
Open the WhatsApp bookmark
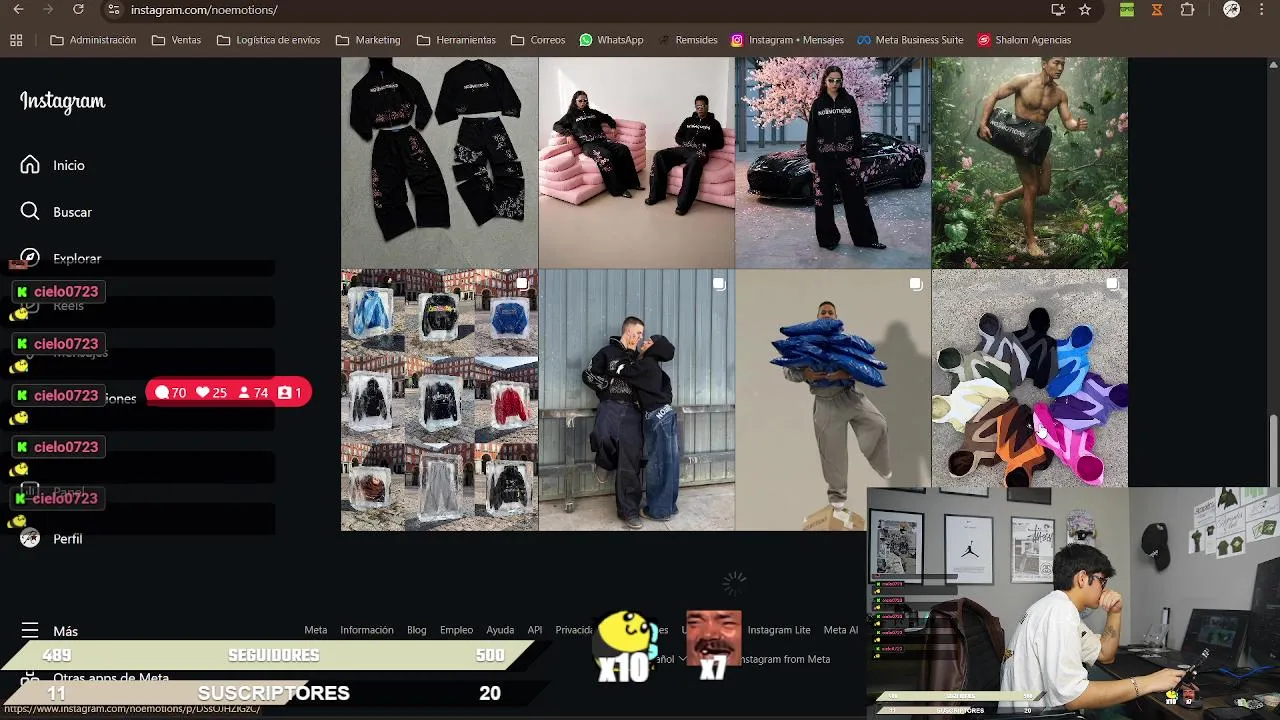pyautogui.click(x=611, y=40)
